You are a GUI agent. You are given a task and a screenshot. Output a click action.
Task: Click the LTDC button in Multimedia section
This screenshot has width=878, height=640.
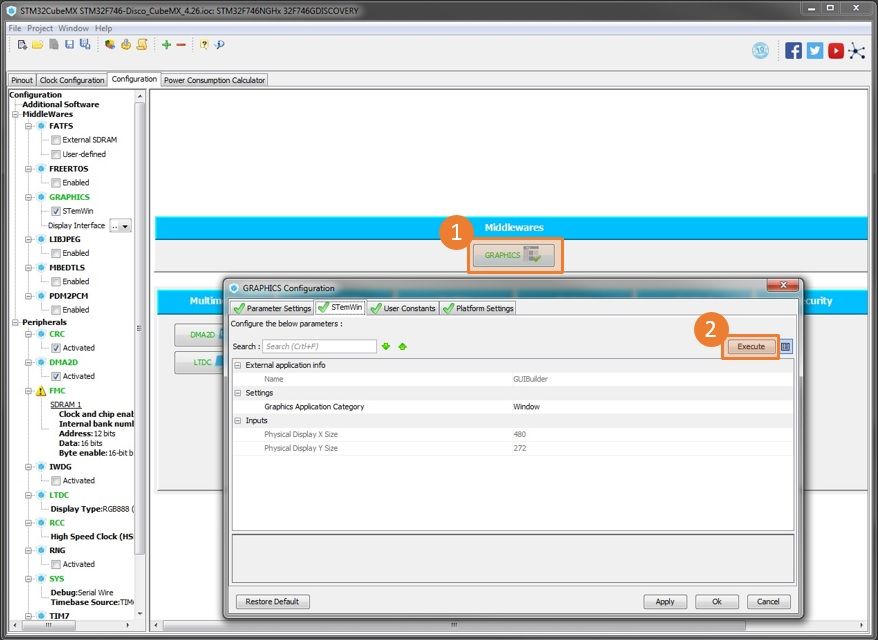coord(200,362)
